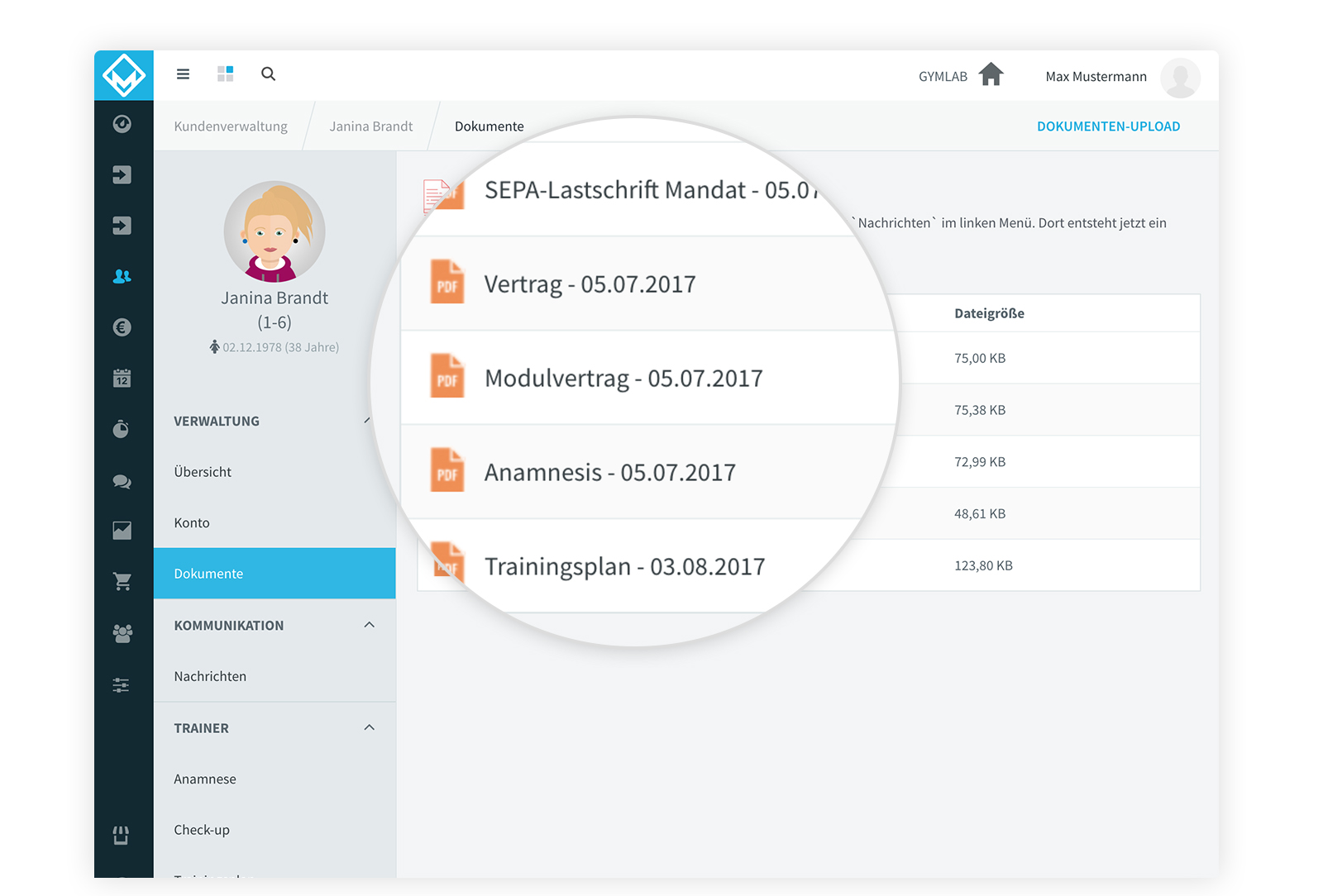The image size is (1323, 896).
Task: Click PDF icon next to Anamnesis
Action: (x=447, y=470)
